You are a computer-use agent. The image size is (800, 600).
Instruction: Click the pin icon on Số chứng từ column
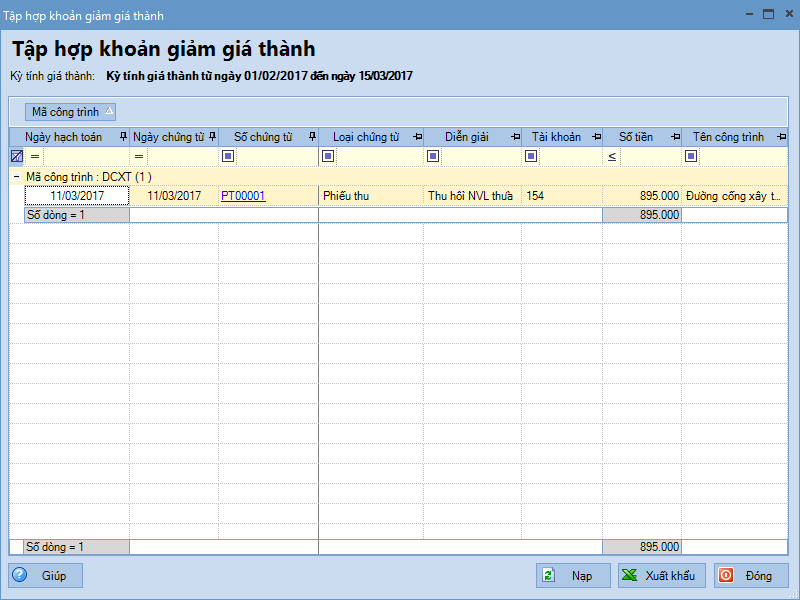tap(312, 137)
